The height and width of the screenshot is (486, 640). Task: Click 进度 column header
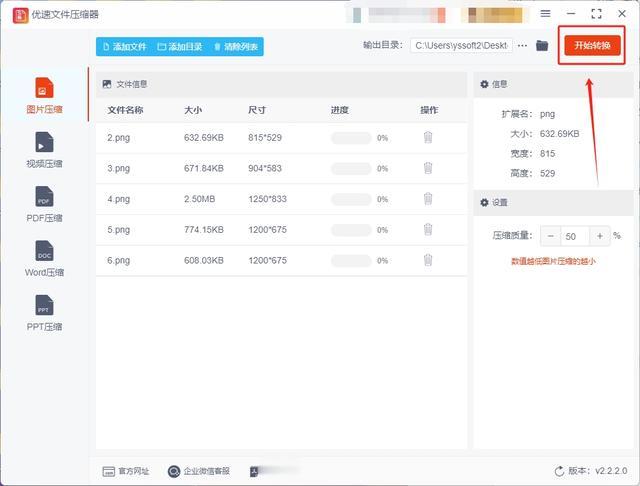340,110
